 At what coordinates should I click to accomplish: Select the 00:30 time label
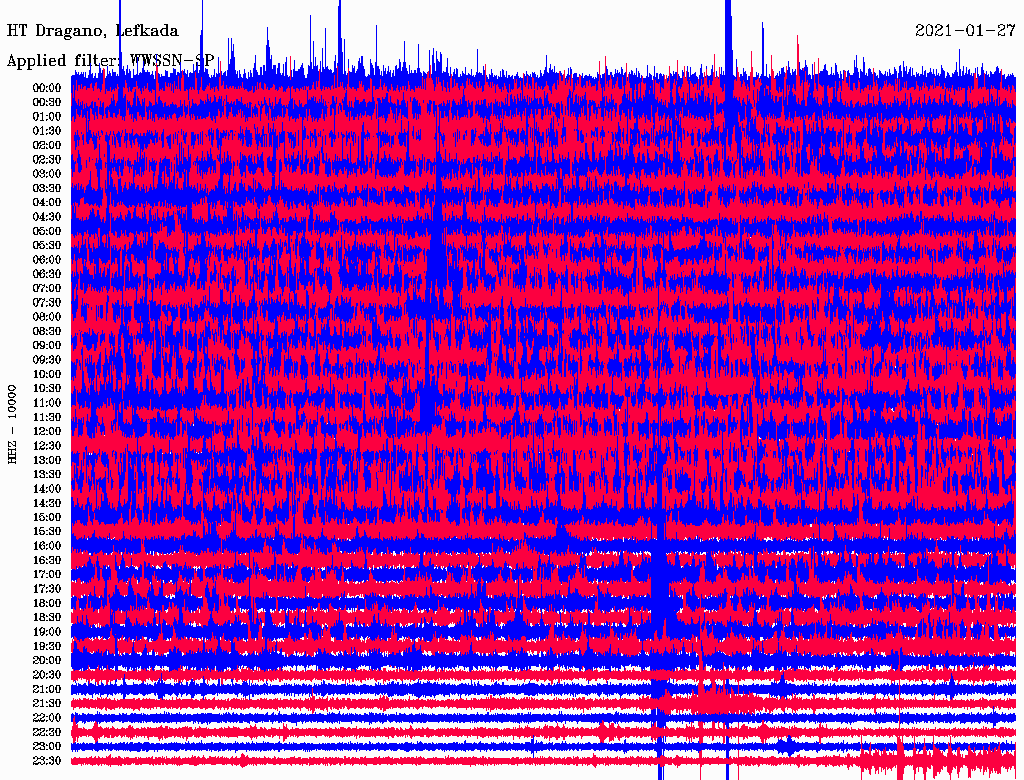pos(47,102)
